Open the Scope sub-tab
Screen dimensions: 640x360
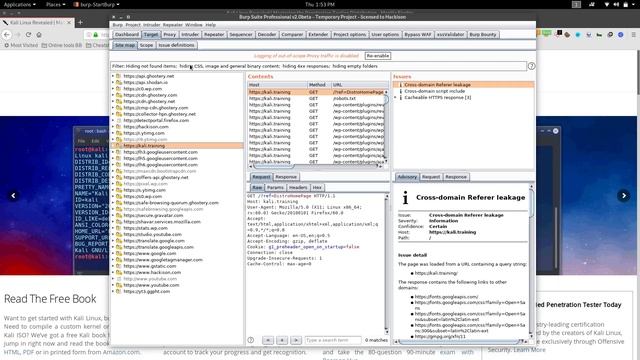coord(147,45)
